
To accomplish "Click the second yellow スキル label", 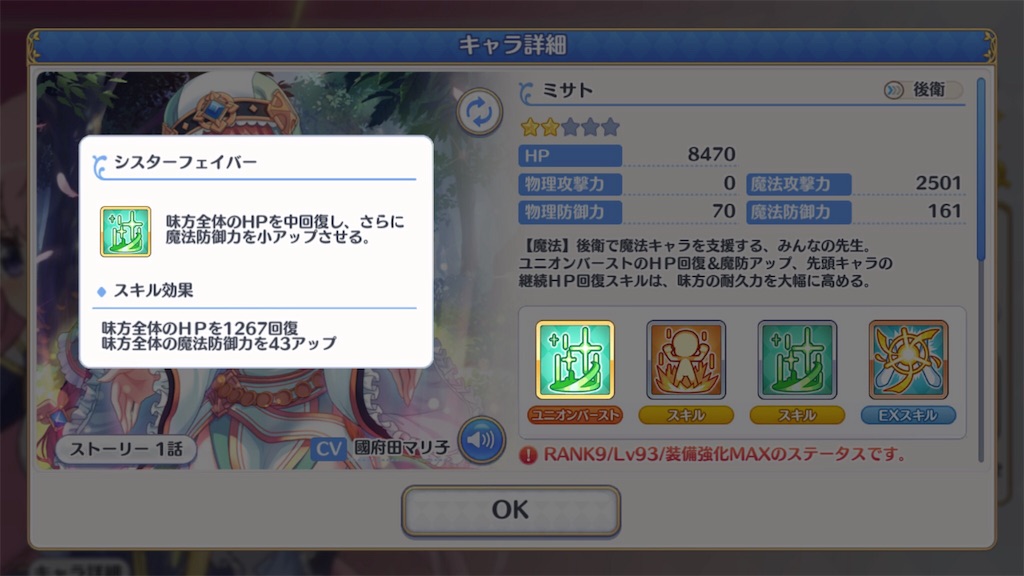I will [797, 415].
